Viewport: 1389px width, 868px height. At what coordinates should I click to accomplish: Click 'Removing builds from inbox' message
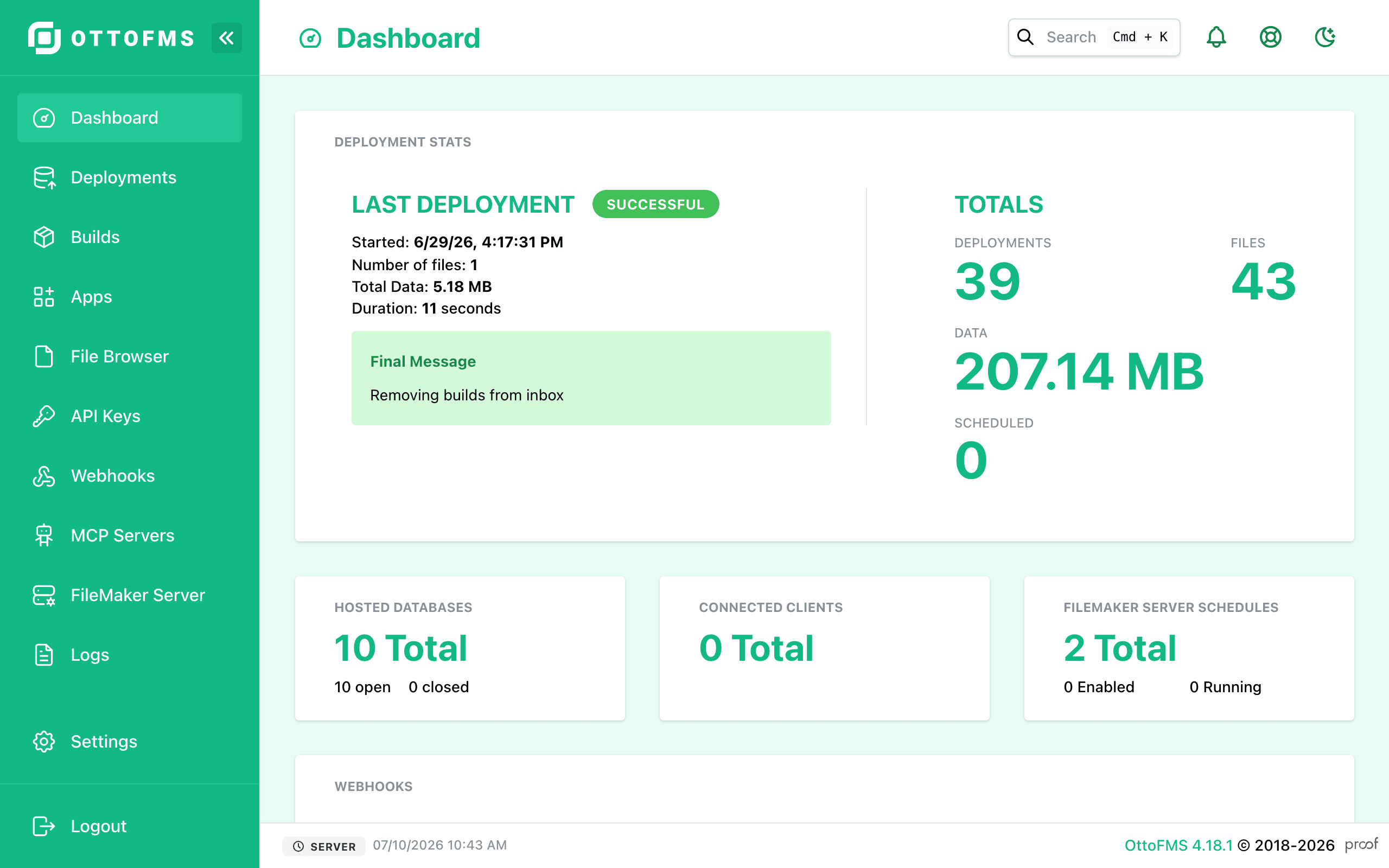(x=467, y=395)
